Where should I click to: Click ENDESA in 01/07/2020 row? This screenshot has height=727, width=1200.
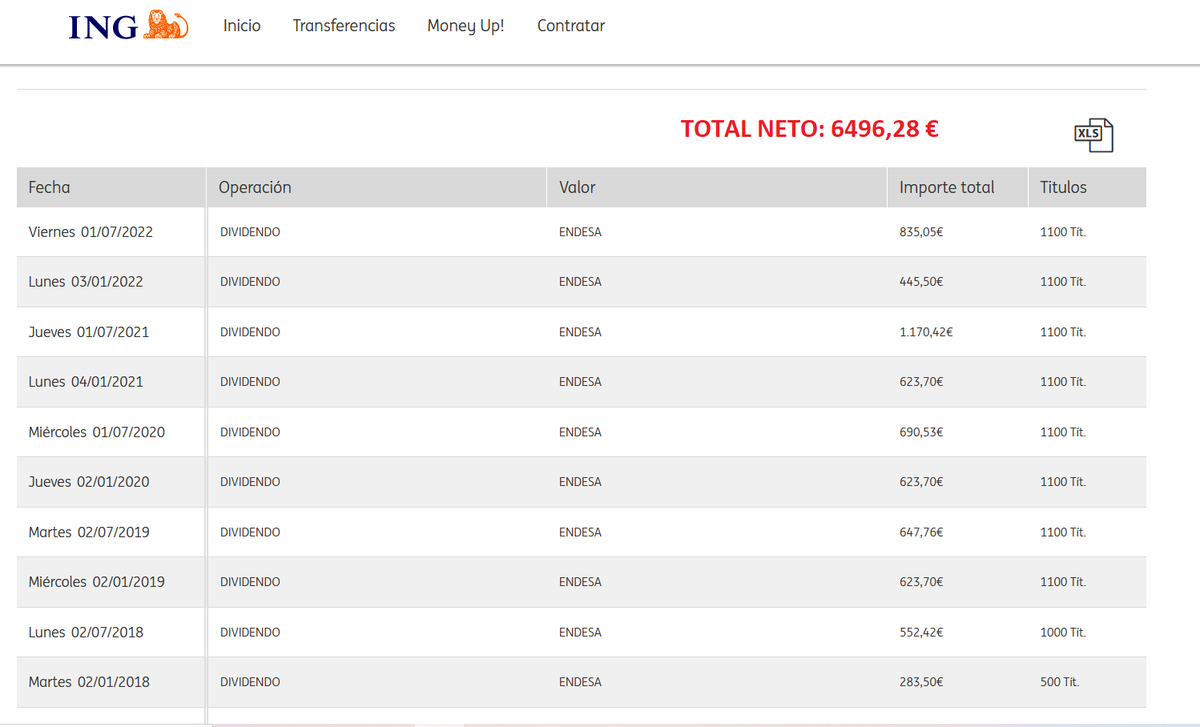tap(580, 432)
